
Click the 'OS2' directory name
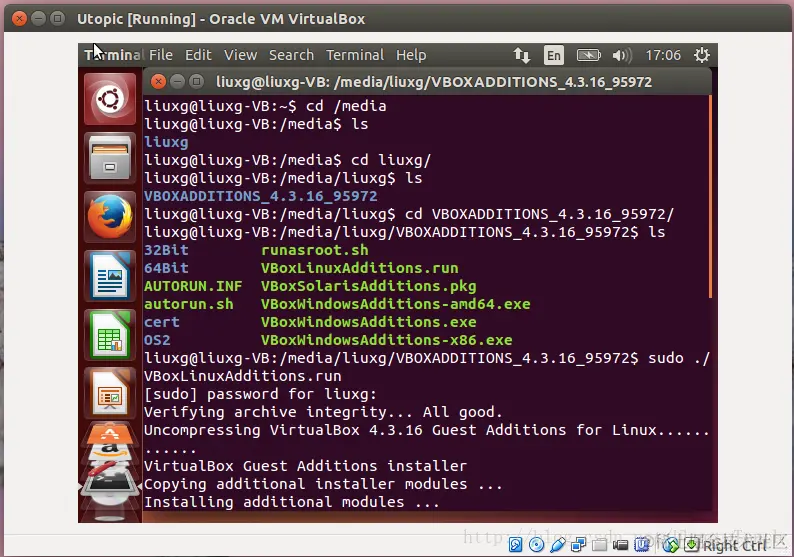[157, 340]
